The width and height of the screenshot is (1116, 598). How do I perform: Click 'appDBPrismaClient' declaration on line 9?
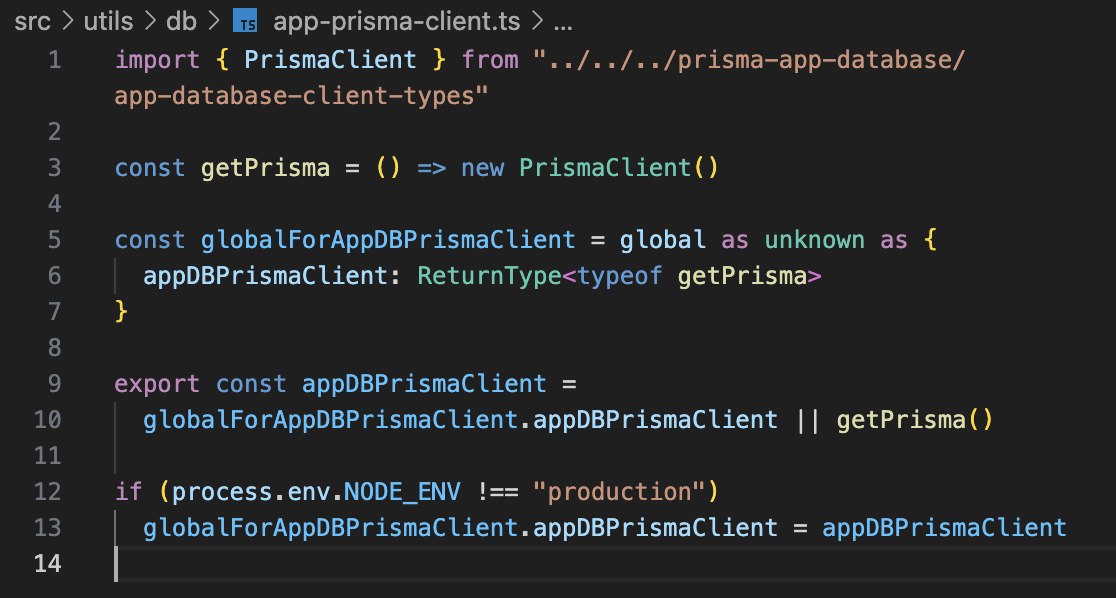click(424, 384)
